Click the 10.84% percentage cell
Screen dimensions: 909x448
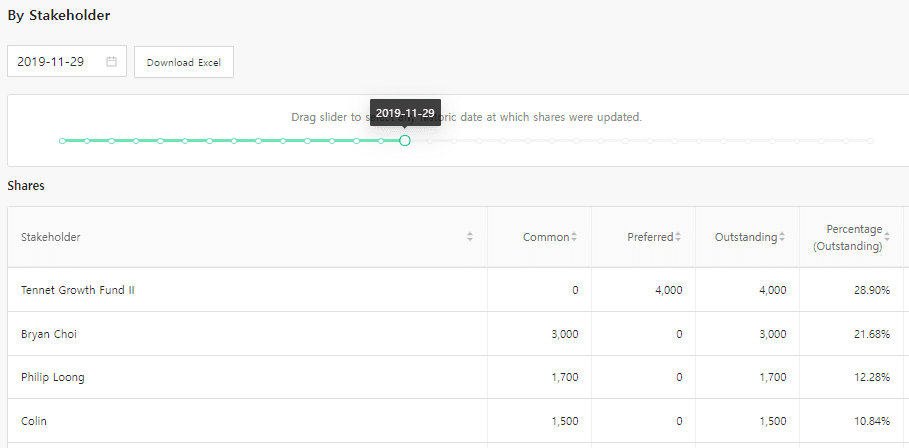click(x=852, y=421)
